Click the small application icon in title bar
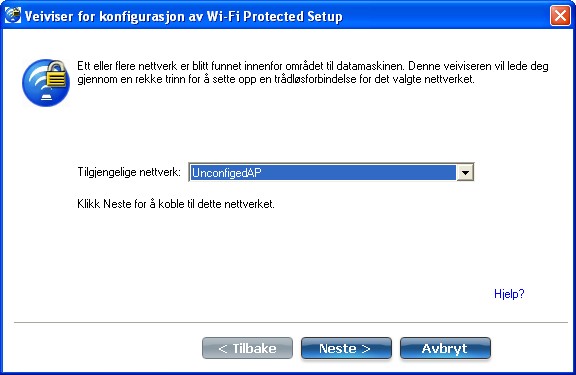 coord(12,15)
